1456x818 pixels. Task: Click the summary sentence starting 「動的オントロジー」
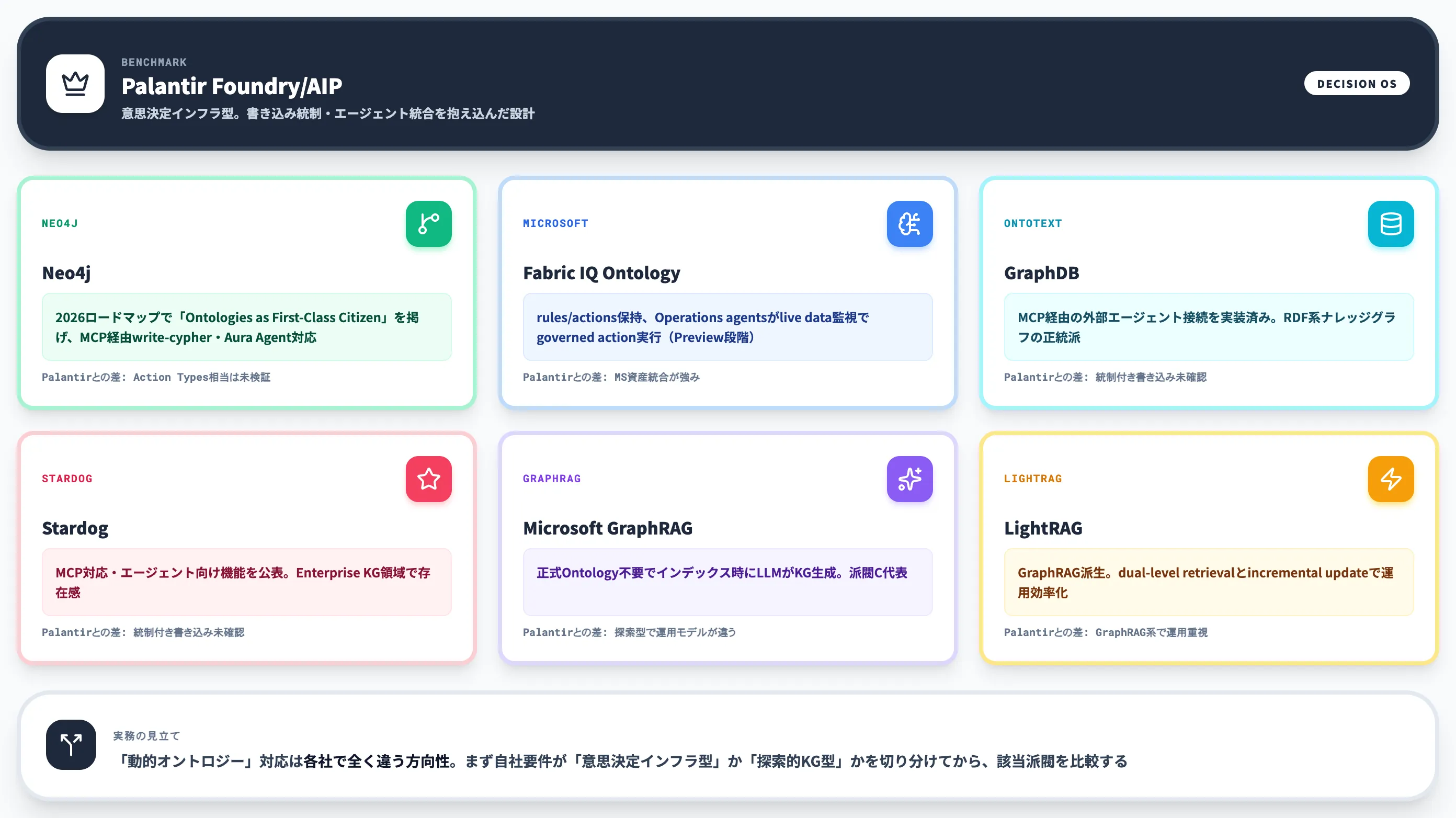[620, 761]
